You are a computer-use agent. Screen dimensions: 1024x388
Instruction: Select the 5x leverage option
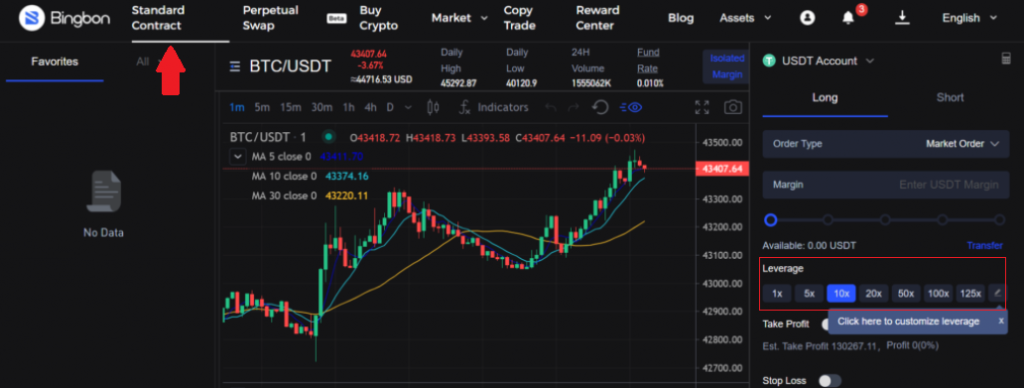[x=809, y=293]
